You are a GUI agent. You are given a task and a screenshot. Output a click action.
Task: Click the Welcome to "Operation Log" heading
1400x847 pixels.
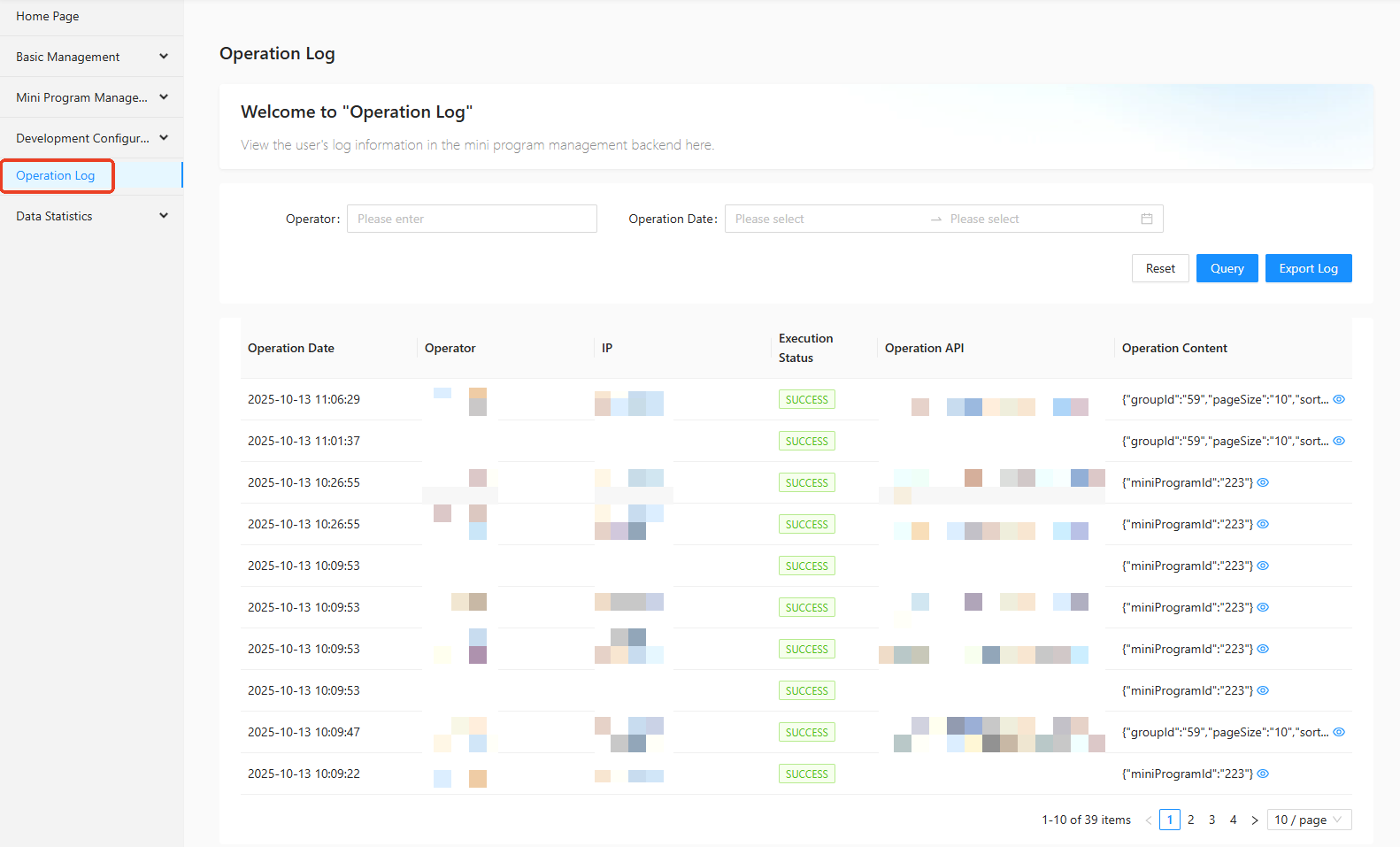pyautogui.click(x=357, y=112)
